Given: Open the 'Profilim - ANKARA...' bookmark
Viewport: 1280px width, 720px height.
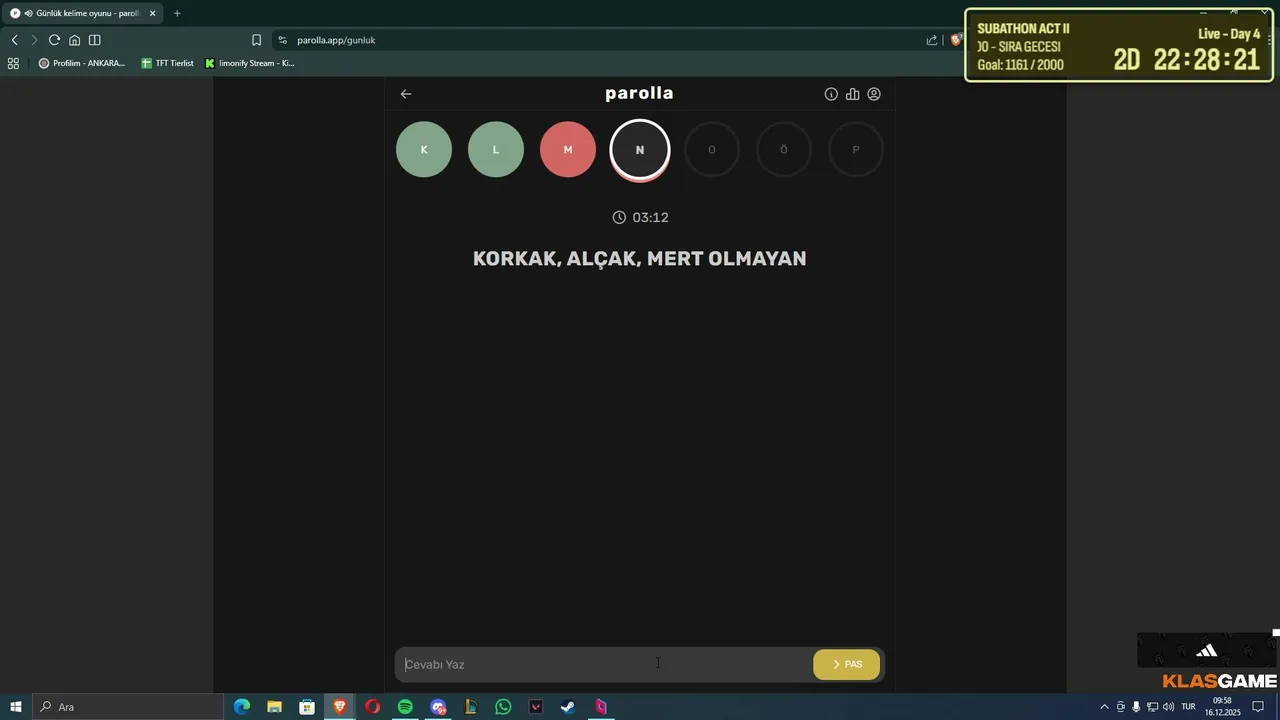Looking at the screenshot, I should point(82,63).
